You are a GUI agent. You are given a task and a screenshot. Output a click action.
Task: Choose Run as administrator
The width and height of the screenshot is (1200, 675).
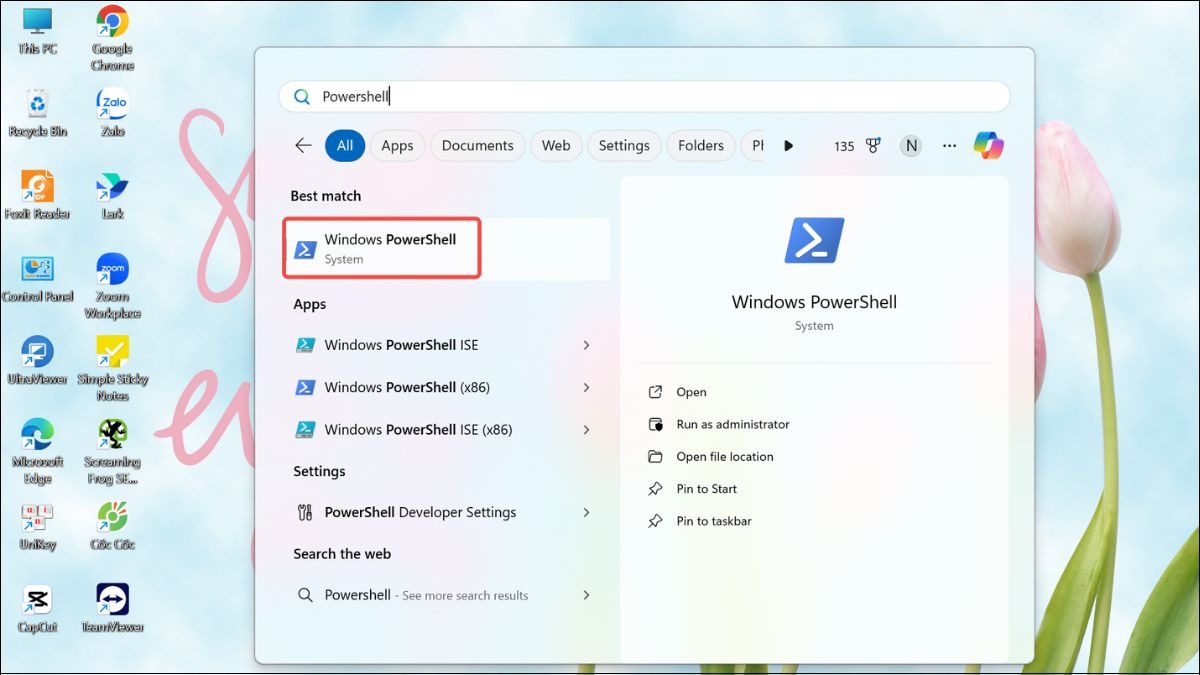[719, 424]
